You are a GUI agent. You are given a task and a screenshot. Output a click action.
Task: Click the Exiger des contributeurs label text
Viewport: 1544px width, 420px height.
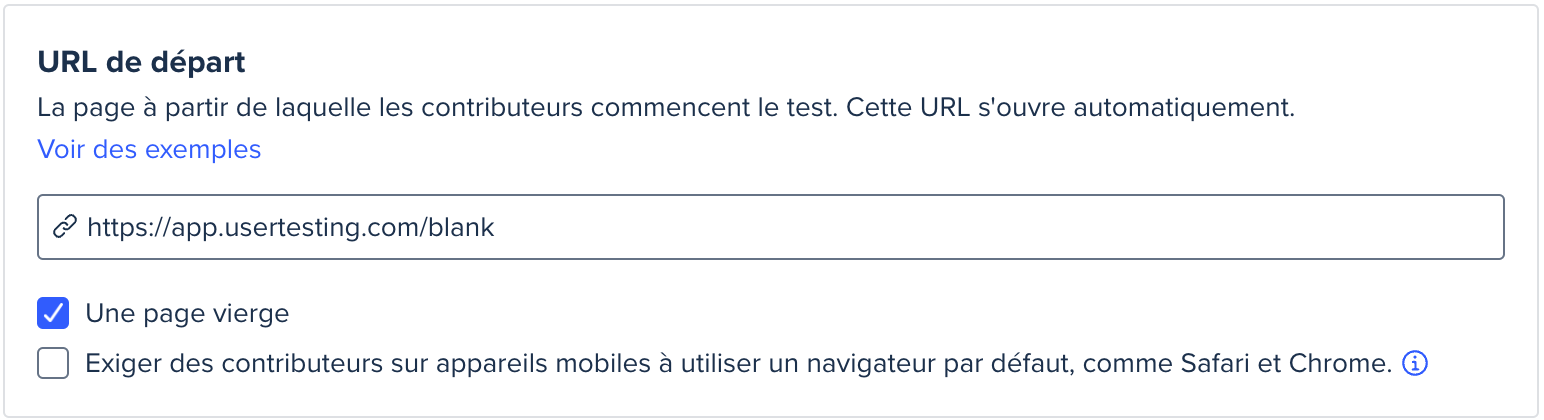[739, 363]
